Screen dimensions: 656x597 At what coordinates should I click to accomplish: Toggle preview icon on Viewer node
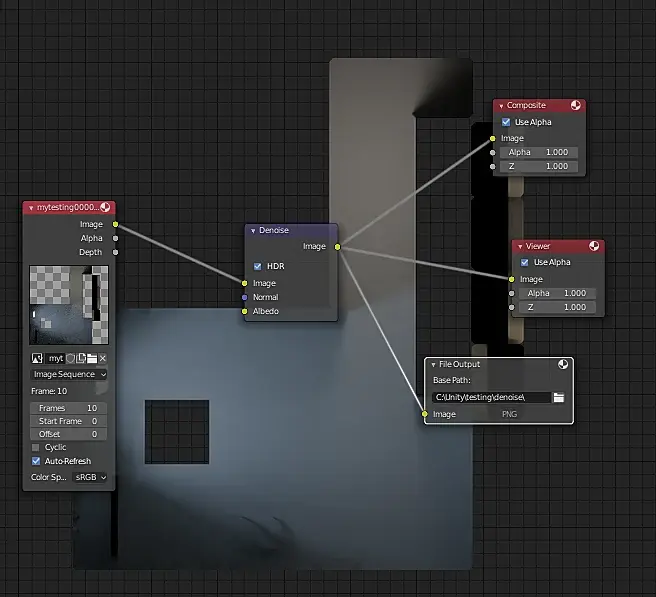coord(594,246)
